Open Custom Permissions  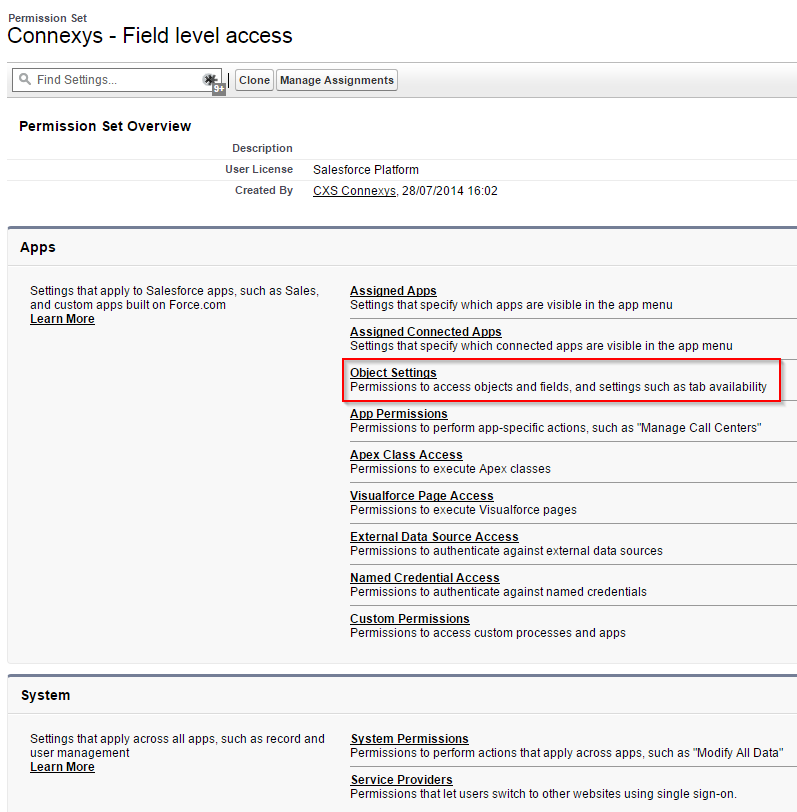click(x=410, y=618)
